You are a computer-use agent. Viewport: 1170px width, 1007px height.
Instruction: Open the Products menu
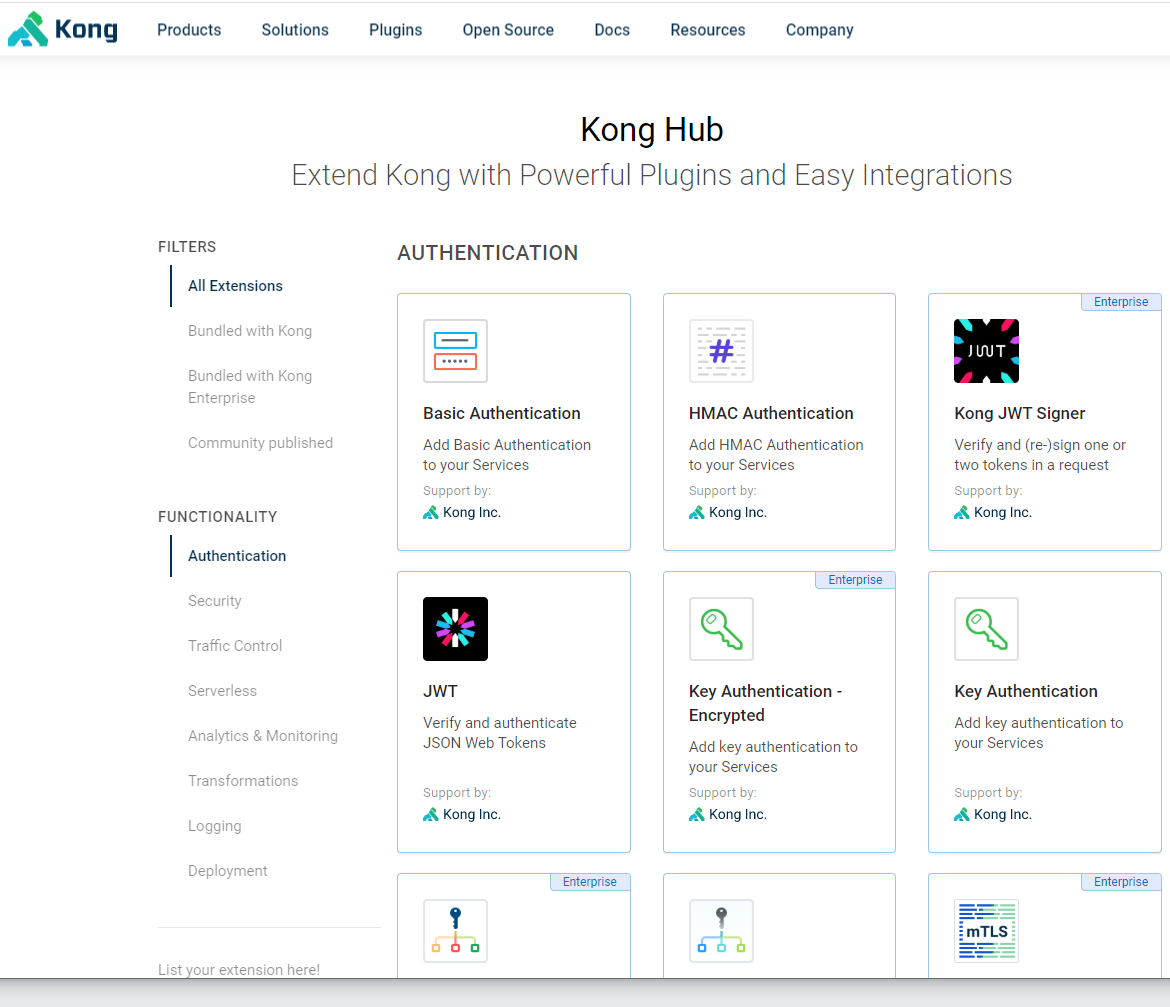point(189,30)
